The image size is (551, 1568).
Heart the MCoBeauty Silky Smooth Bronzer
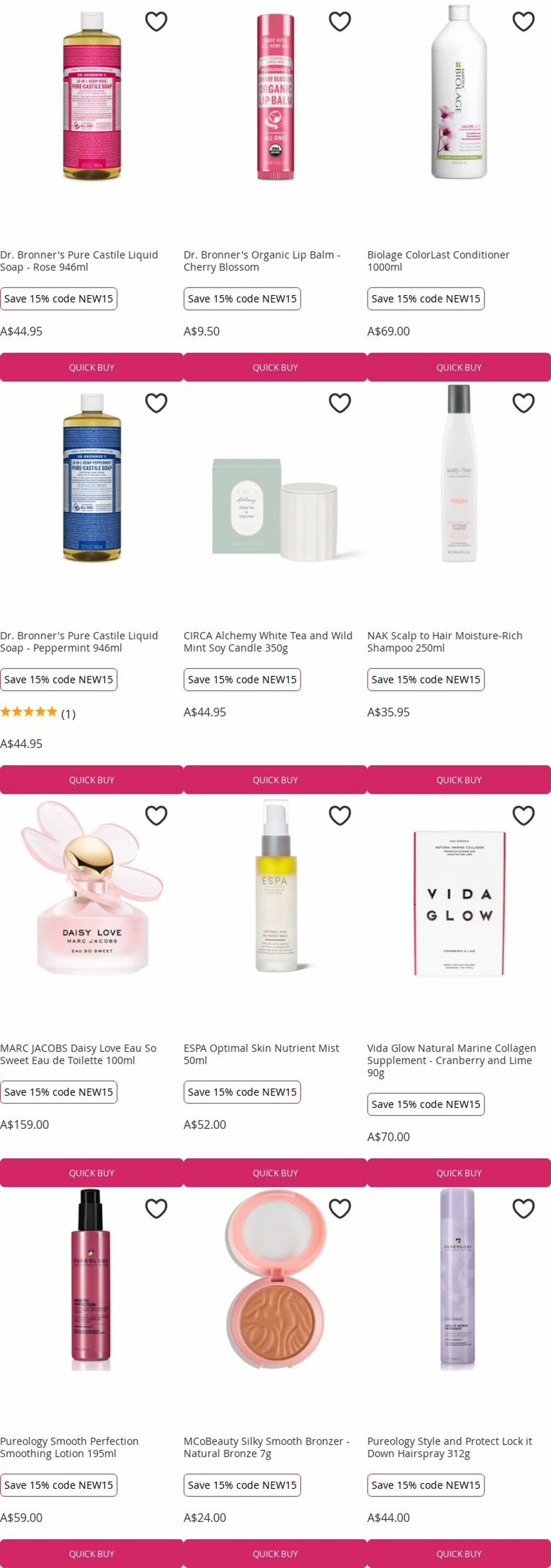340,1208
